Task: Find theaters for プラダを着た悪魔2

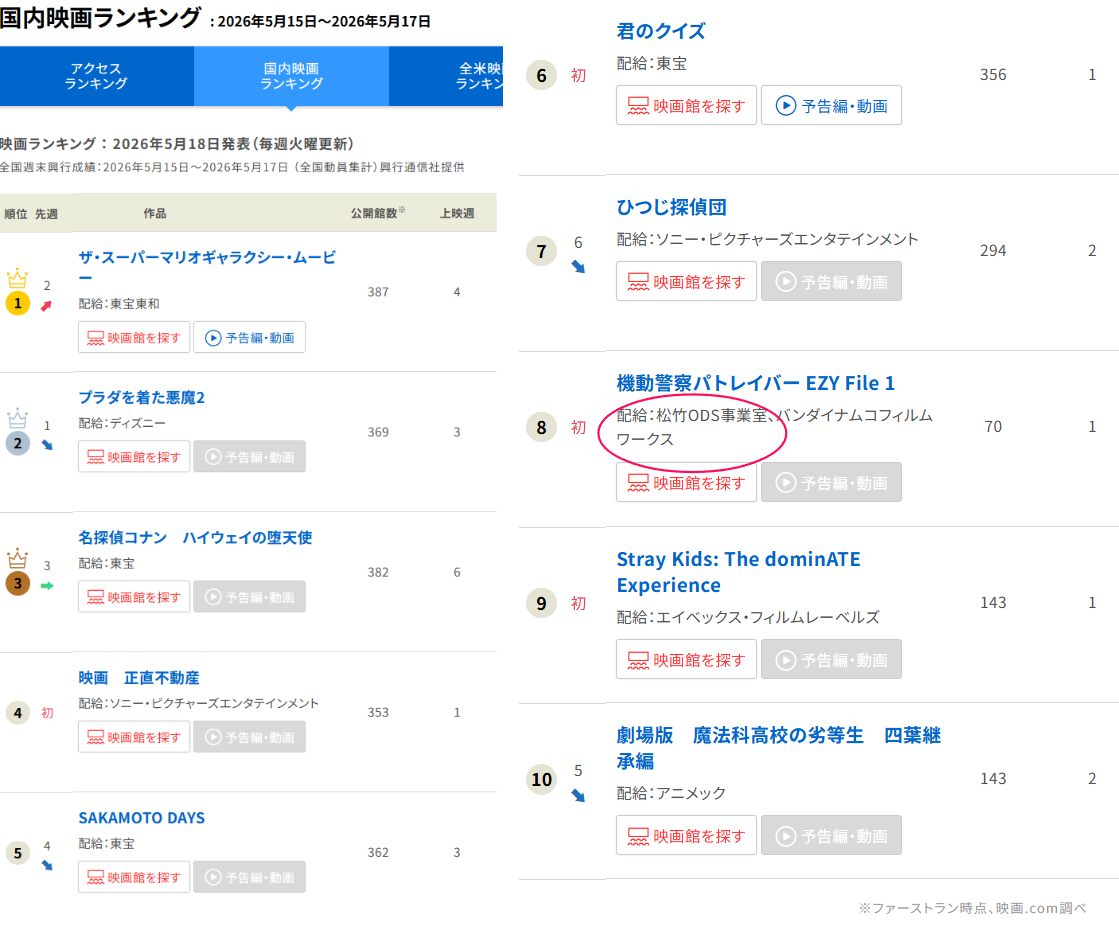Action: tap(134, 457)
